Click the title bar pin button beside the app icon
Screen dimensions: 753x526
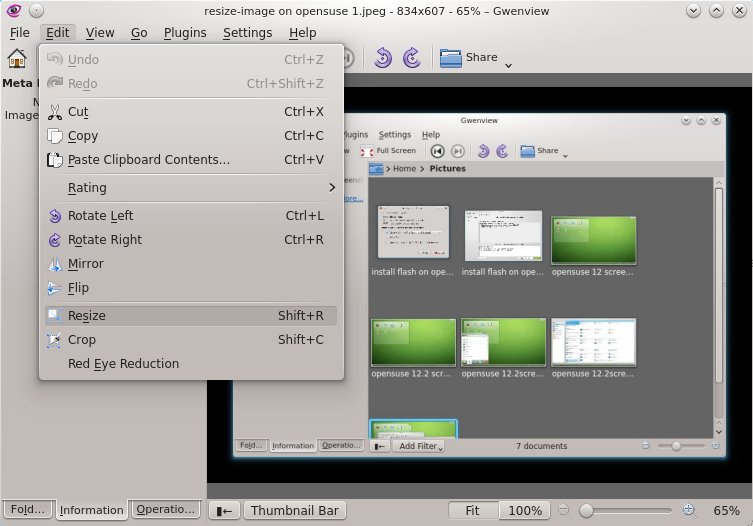coord(36,10)
